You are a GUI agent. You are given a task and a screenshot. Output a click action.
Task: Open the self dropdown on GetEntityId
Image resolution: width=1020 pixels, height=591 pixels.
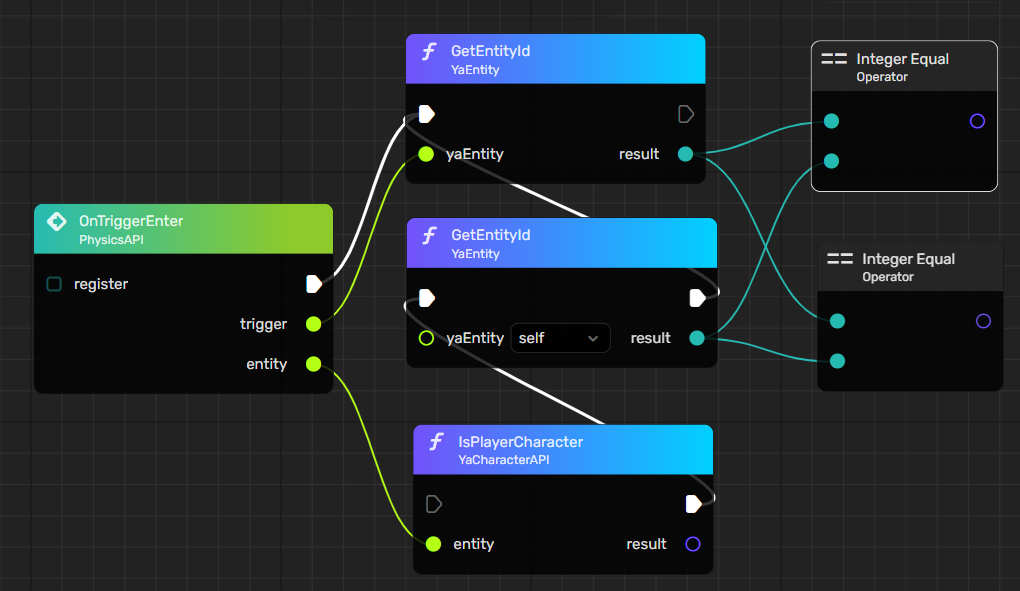[x=560, y=338]
